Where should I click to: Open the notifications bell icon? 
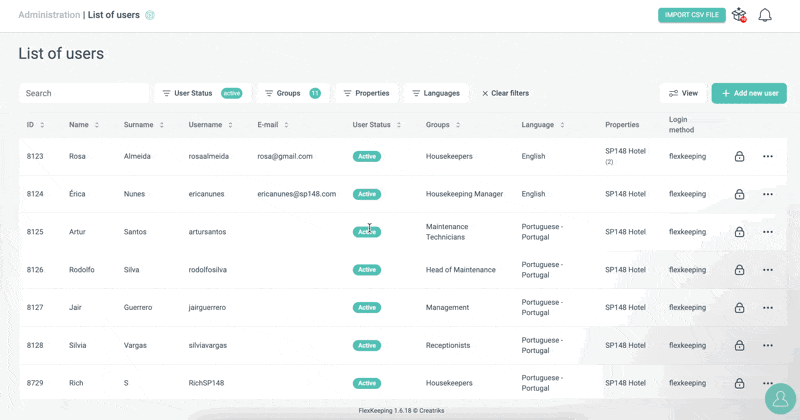click(764, 15)
